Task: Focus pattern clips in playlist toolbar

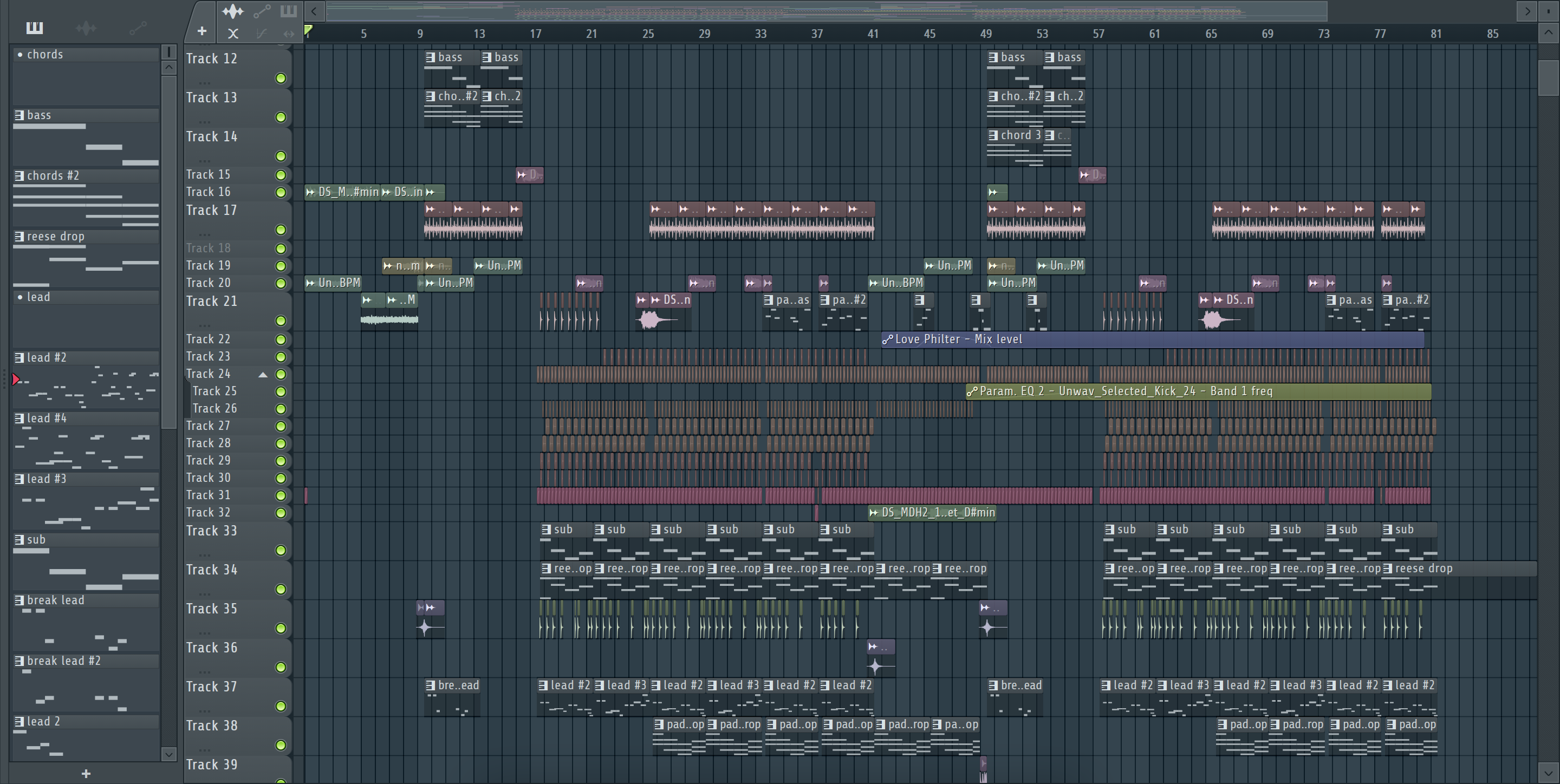Action: 288,11
